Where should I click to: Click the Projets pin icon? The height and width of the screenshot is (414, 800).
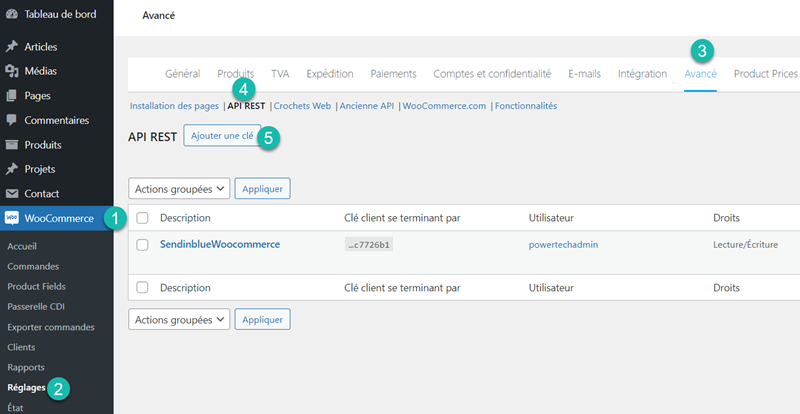click(12, 169)
